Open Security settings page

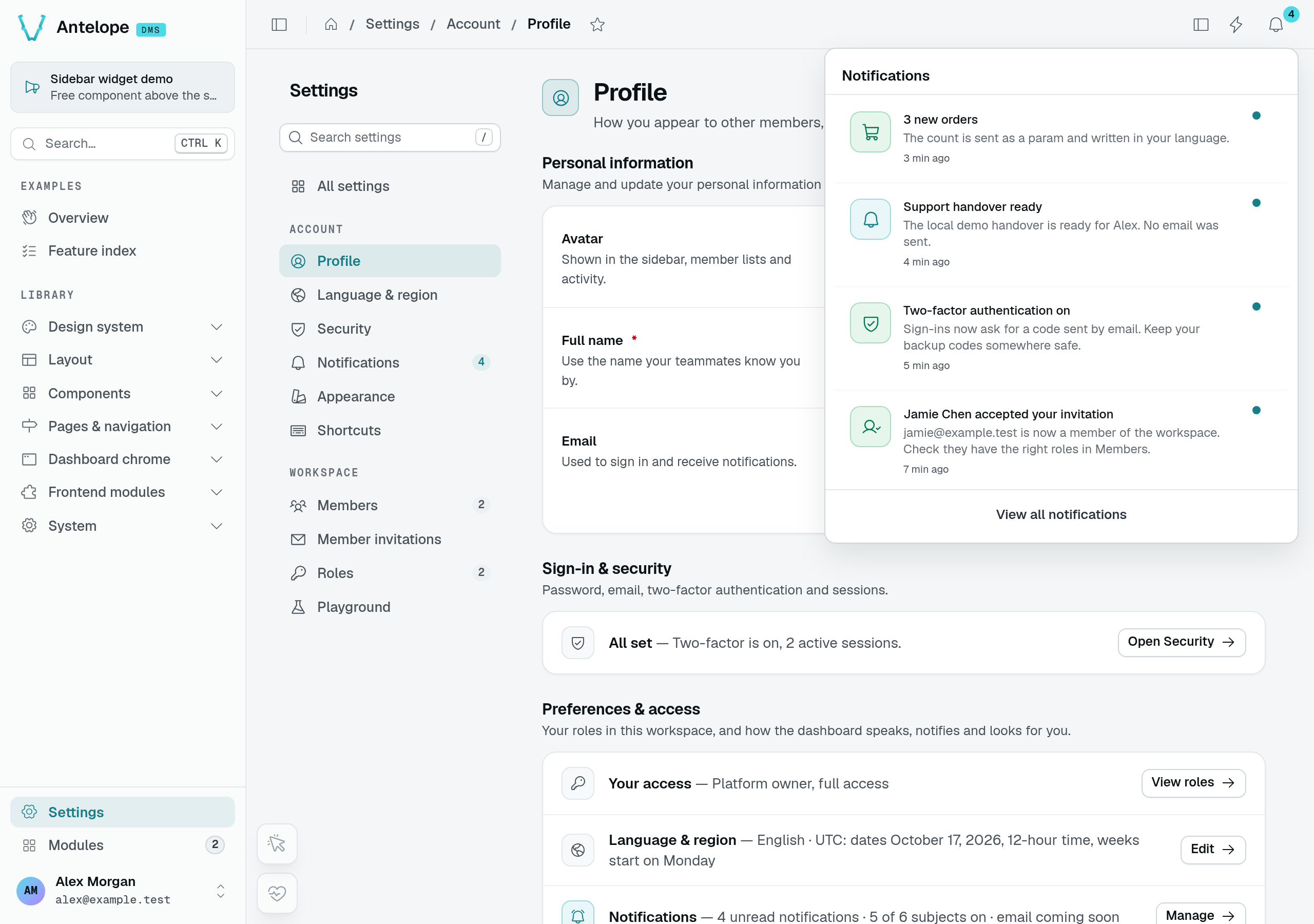390,329
